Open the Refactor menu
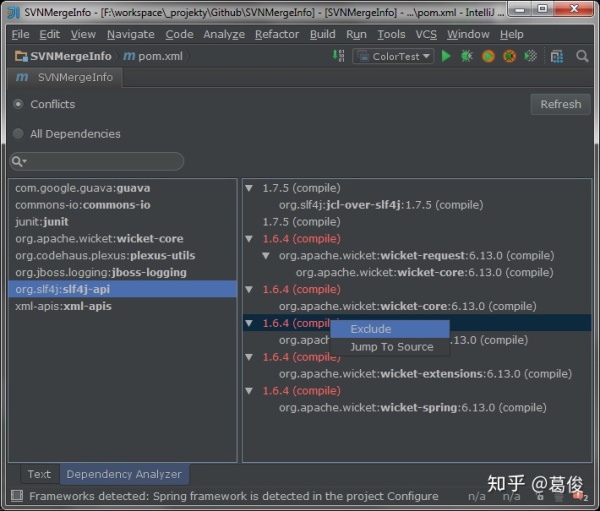Screen dimensions: 600x511 coord(277,34)
